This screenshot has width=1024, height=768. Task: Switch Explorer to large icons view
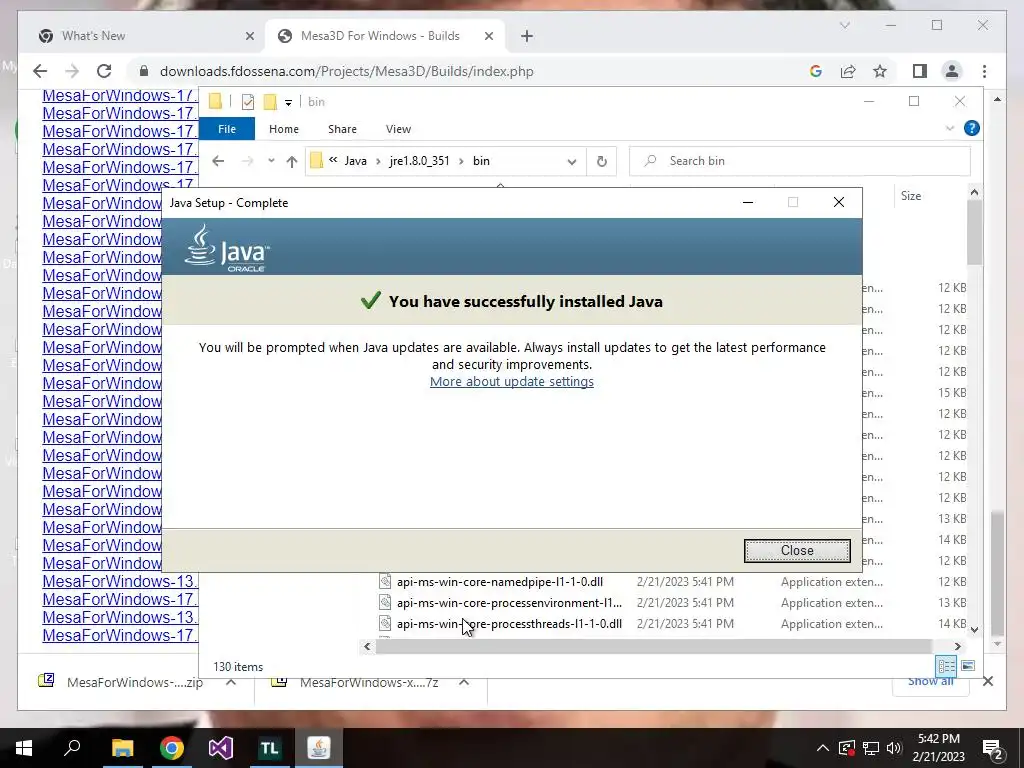click(968, 666)
